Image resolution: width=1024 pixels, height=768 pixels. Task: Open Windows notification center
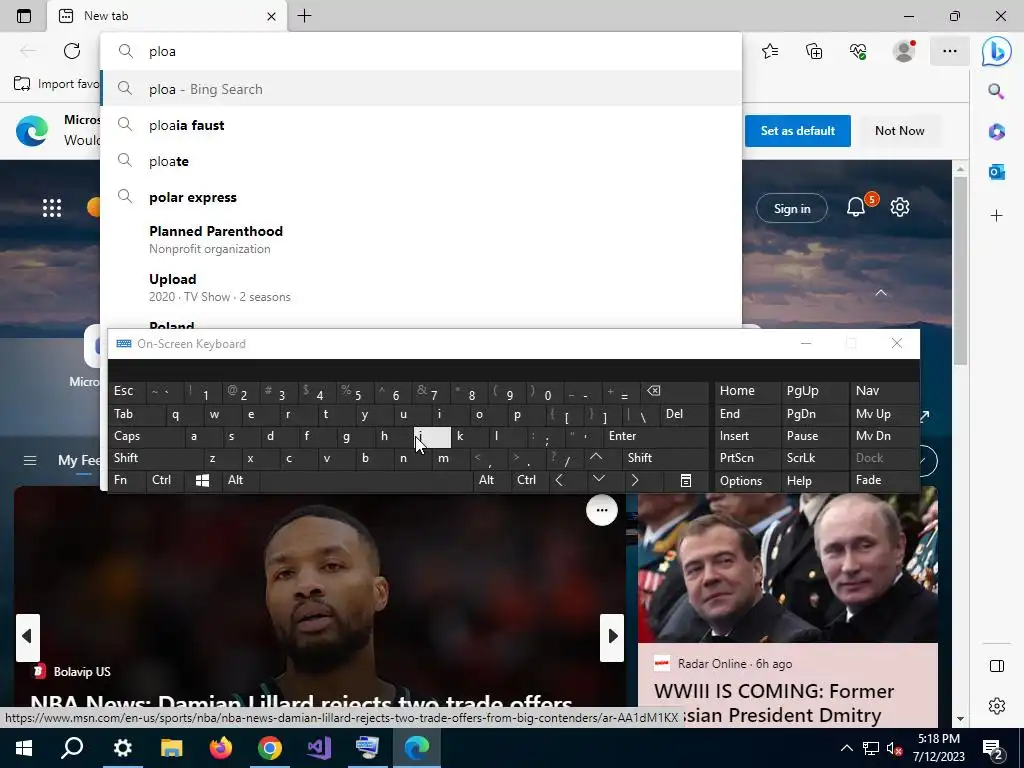coord(995,748)
